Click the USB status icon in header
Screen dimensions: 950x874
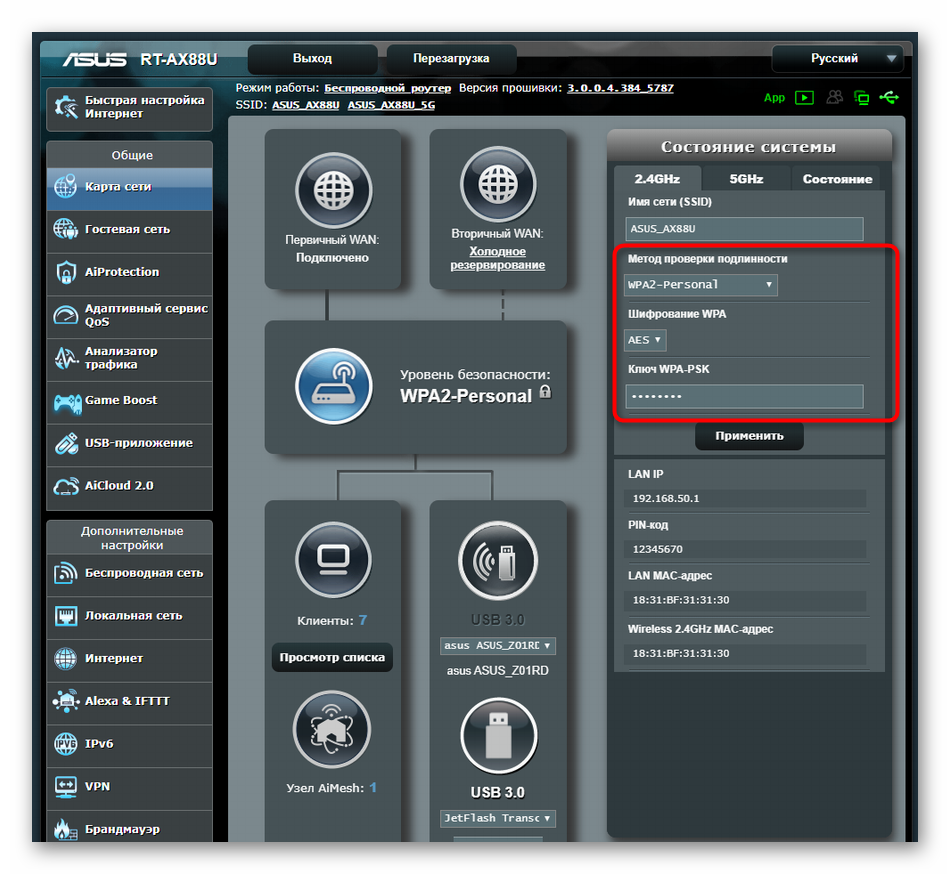click(889, 97)
